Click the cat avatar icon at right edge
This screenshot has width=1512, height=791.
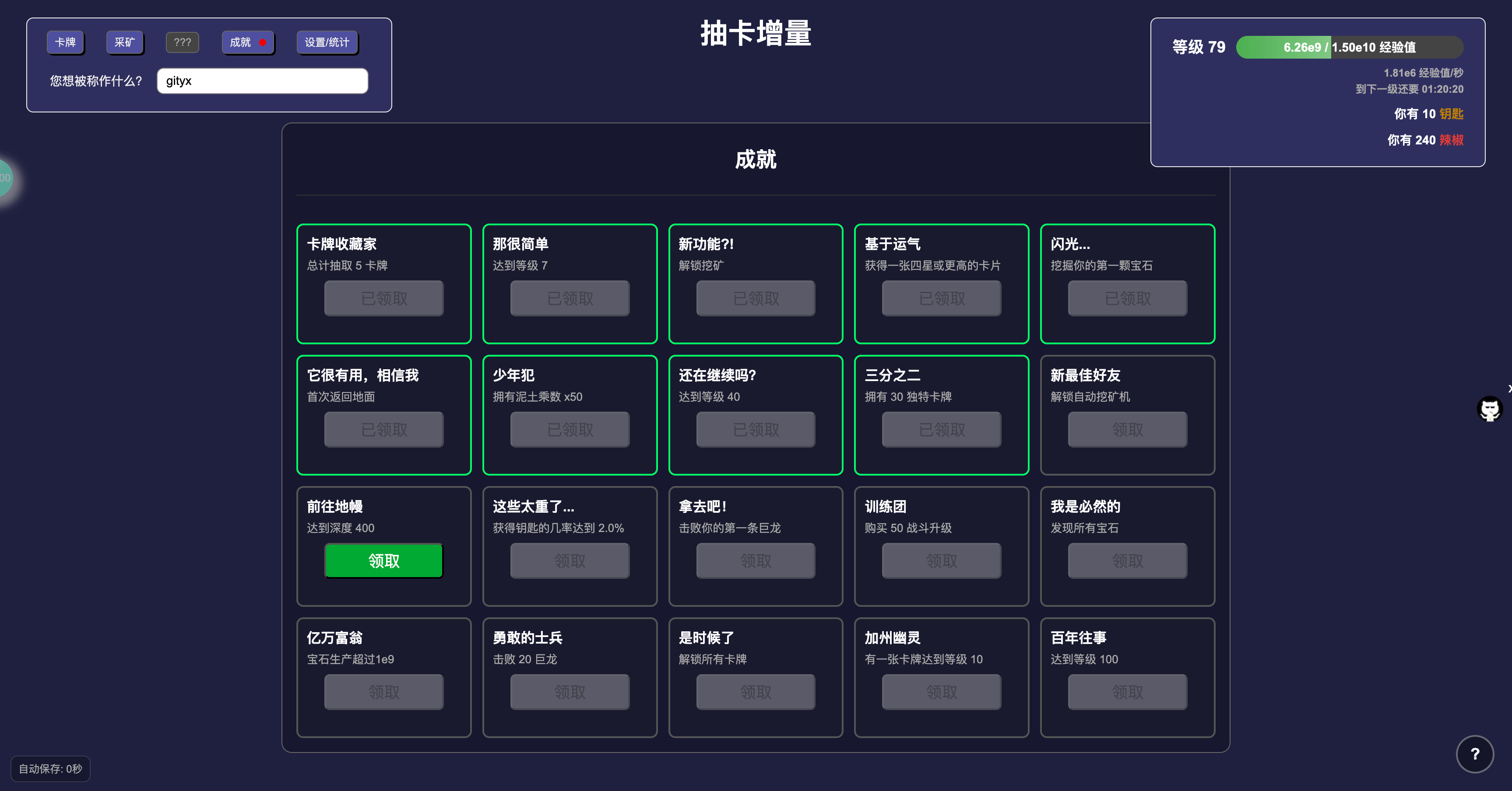click(1489, 409)
